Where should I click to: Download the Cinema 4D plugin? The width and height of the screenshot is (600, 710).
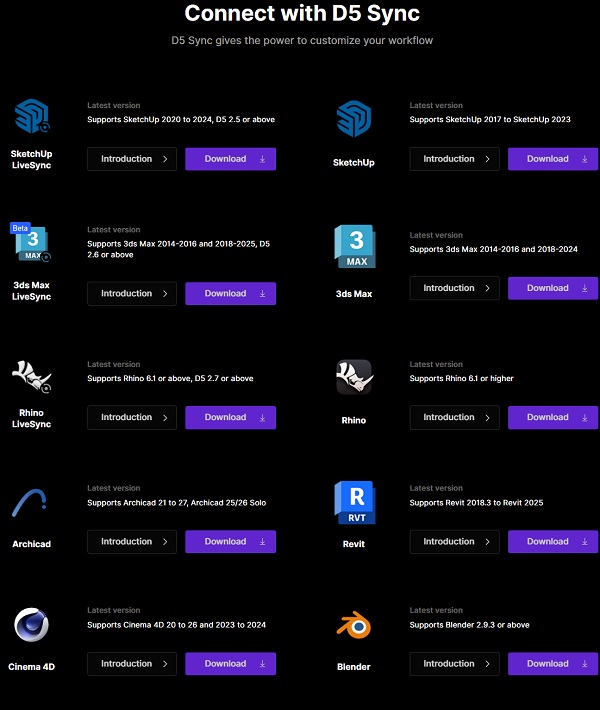coord(230,664)
